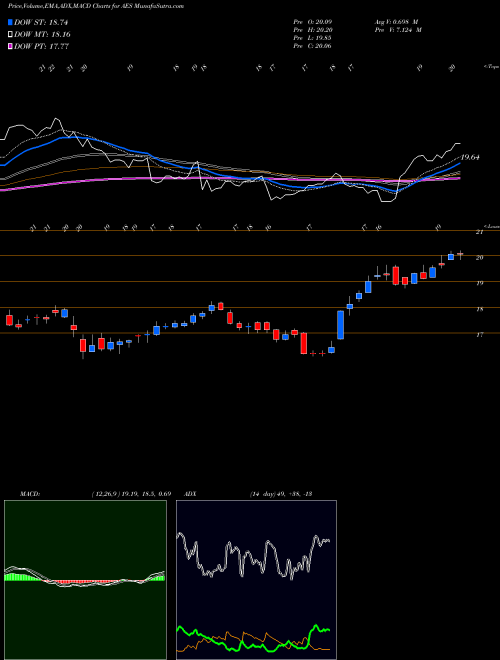Open the green MACD histogram chart panel

point(85,580)
